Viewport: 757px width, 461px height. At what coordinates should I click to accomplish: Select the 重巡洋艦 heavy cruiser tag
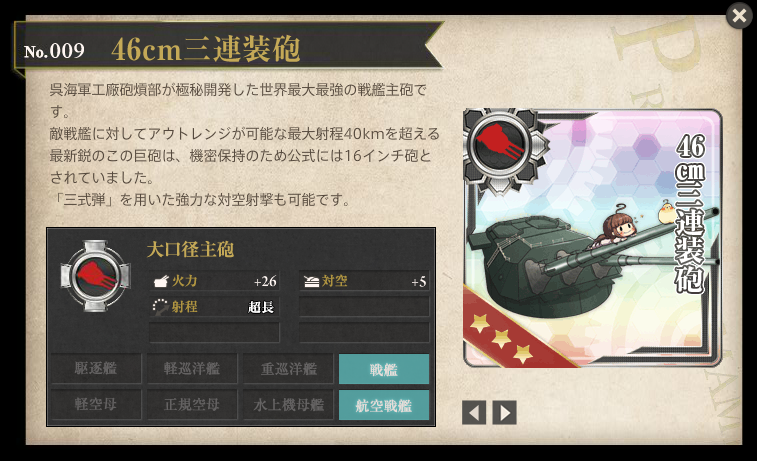click(x=288, y=369)
